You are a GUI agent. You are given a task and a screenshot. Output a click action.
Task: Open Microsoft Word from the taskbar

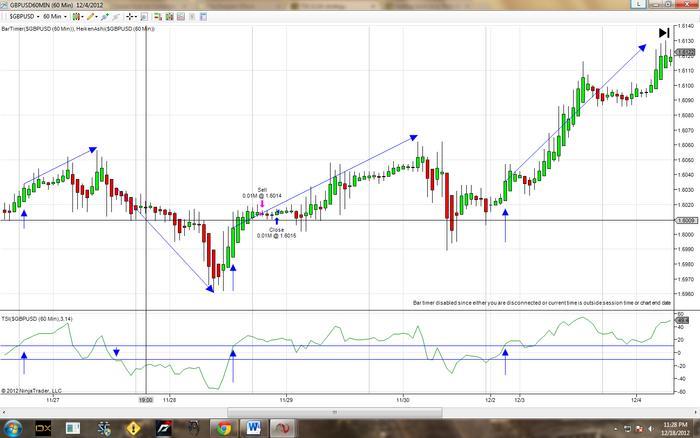click(254, 429)
